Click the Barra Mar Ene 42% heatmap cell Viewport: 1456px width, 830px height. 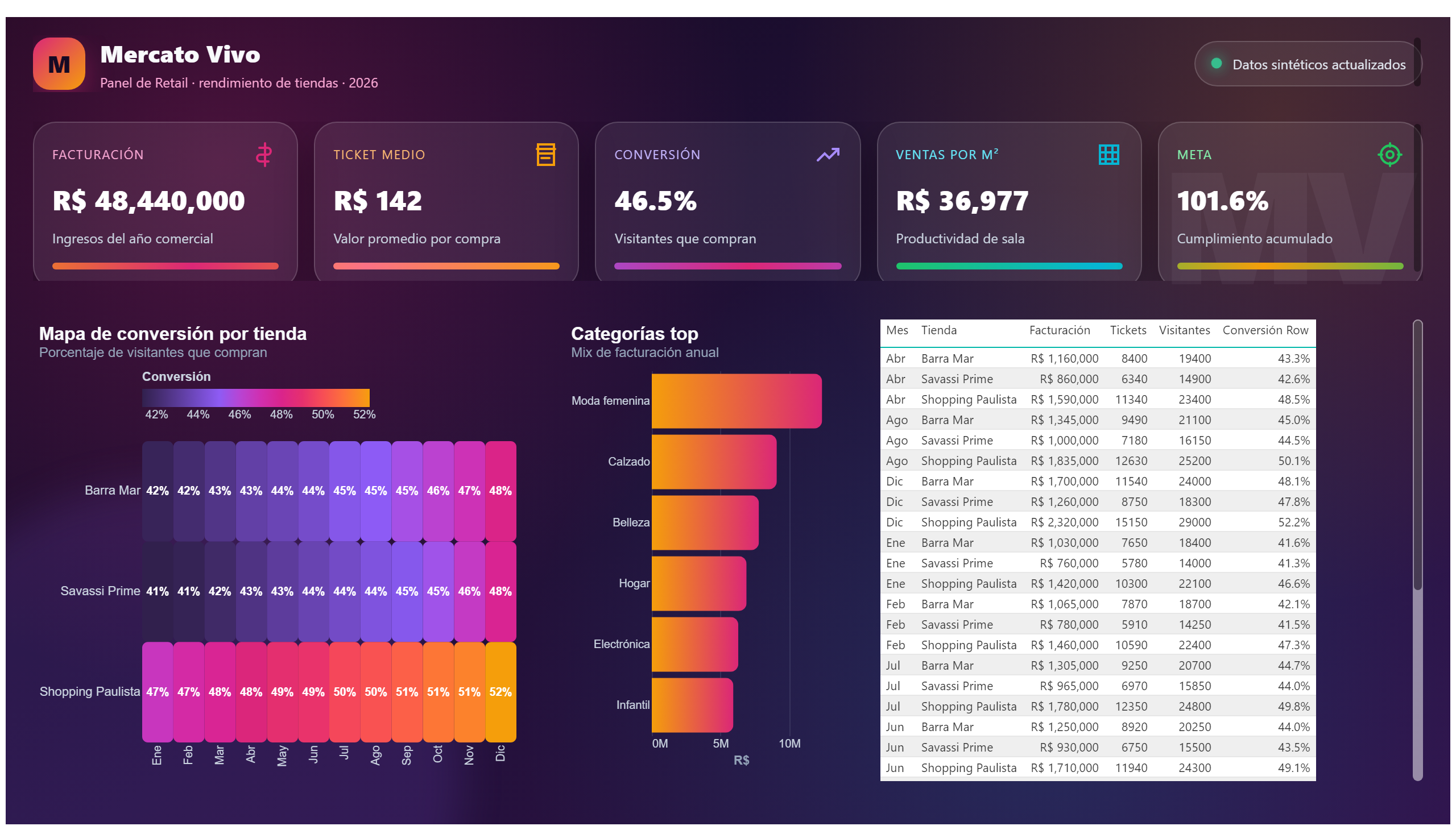[x=158, y=491]
